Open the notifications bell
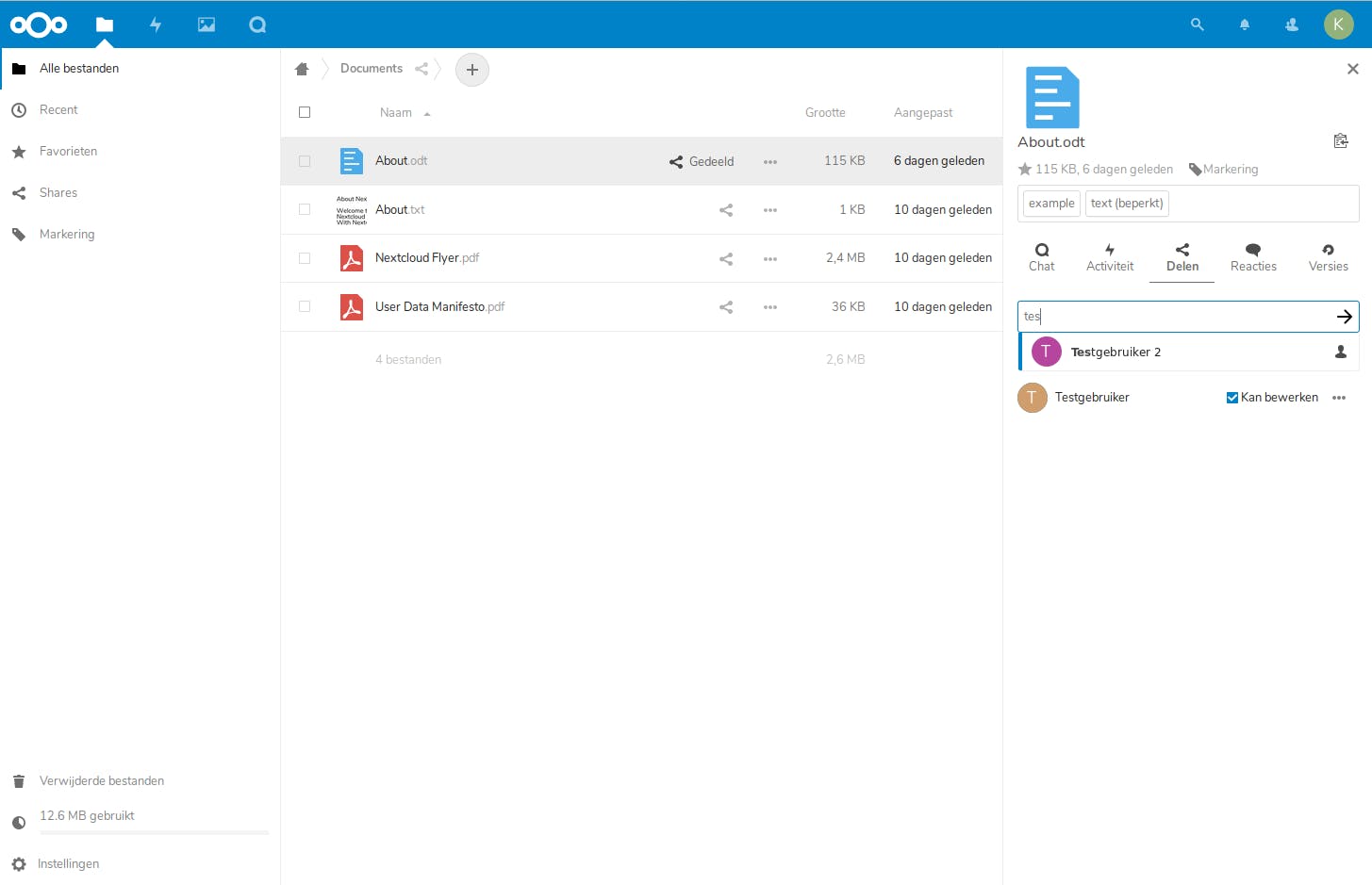 (1245, 25)
